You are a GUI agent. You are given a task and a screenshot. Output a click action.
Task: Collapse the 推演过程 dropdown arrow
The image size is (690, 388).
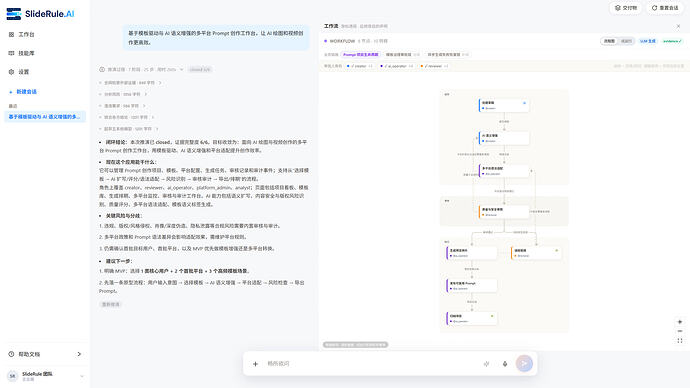[x=181, y=70]
